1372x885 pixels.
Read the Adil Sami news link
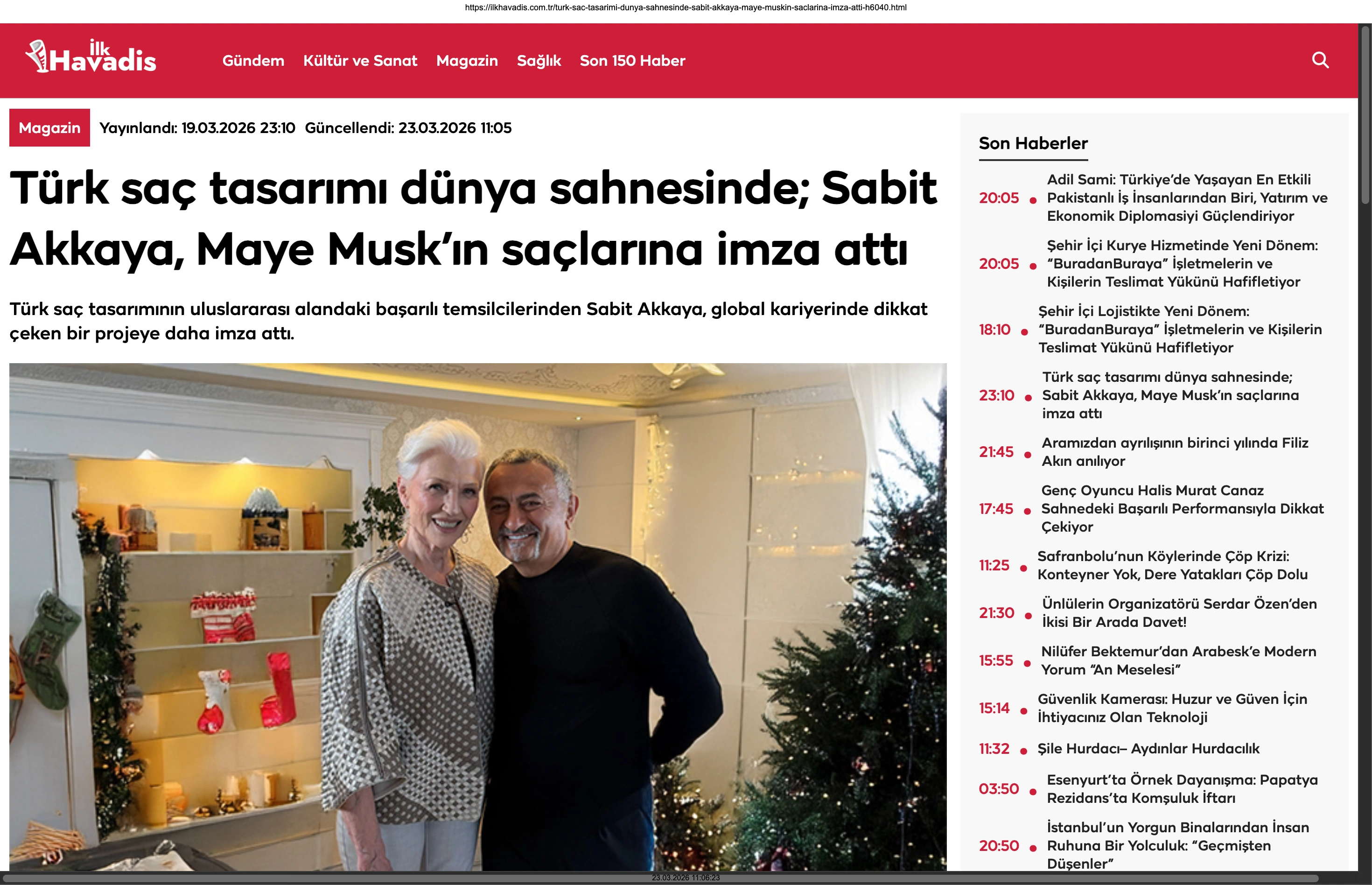click(x=1187, y=198)
